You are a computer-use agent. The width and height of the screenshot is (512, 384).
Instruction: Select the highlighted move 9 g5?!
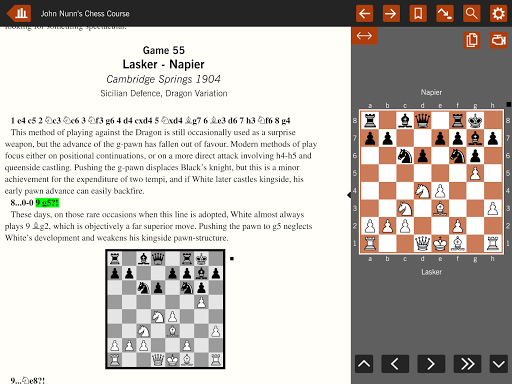(47, 203)
